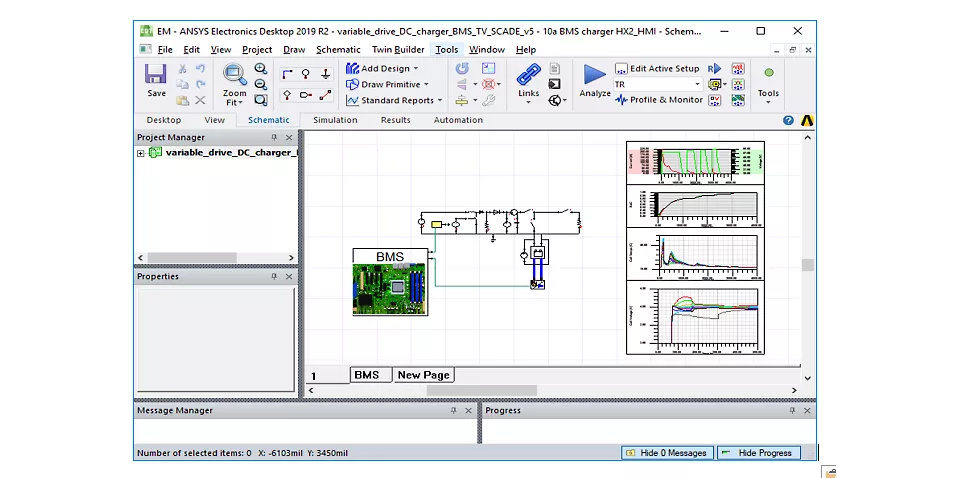The image size is (955, 478).
Task: Place a ground symbol
Action: tap(326, 74)
